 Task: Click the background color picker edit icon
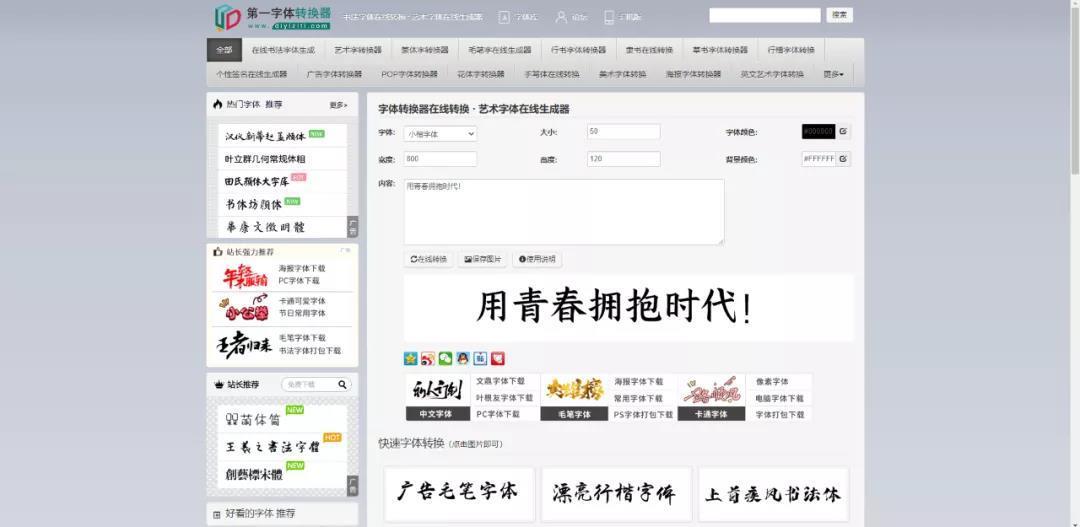843,158
